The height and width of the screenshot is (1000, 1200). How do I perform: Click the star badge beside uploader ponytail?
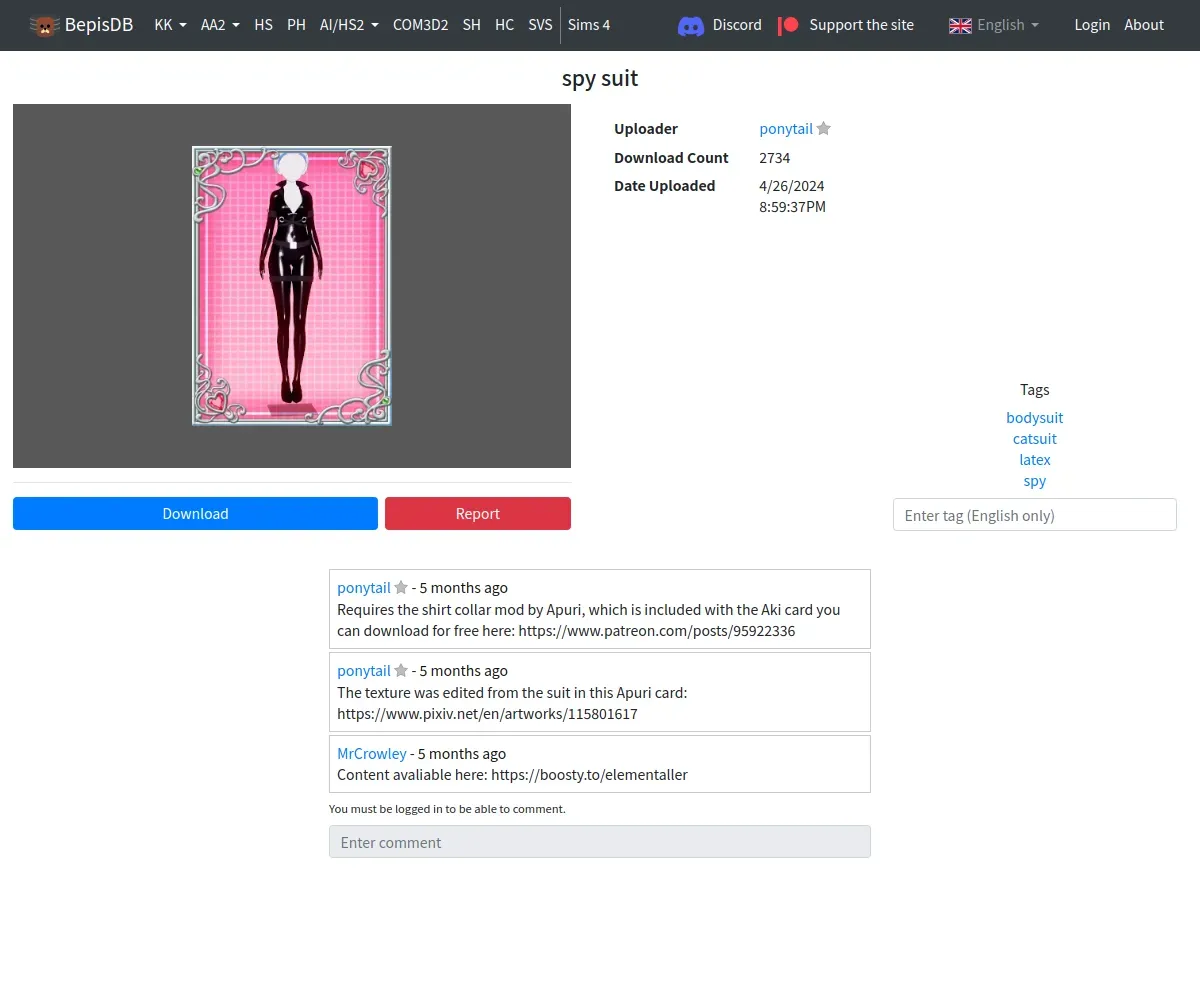[x=824, y=128]
